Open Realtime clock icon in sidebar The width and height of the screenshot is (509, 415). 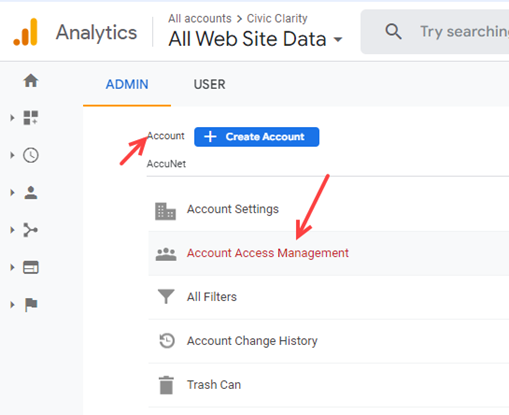[x=31, y=155]
